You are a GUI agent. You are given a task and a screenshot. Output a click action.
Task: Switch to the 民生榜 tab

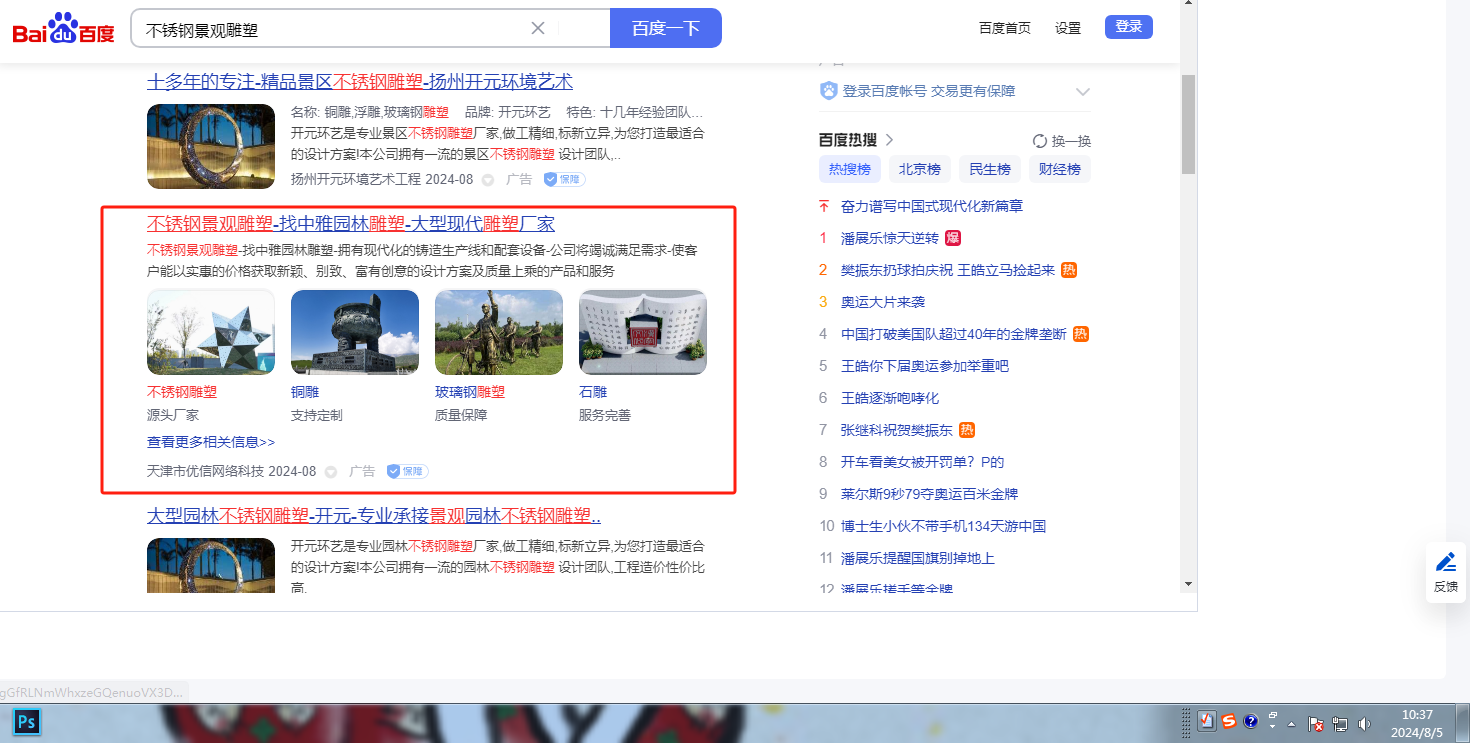point(990,169)
